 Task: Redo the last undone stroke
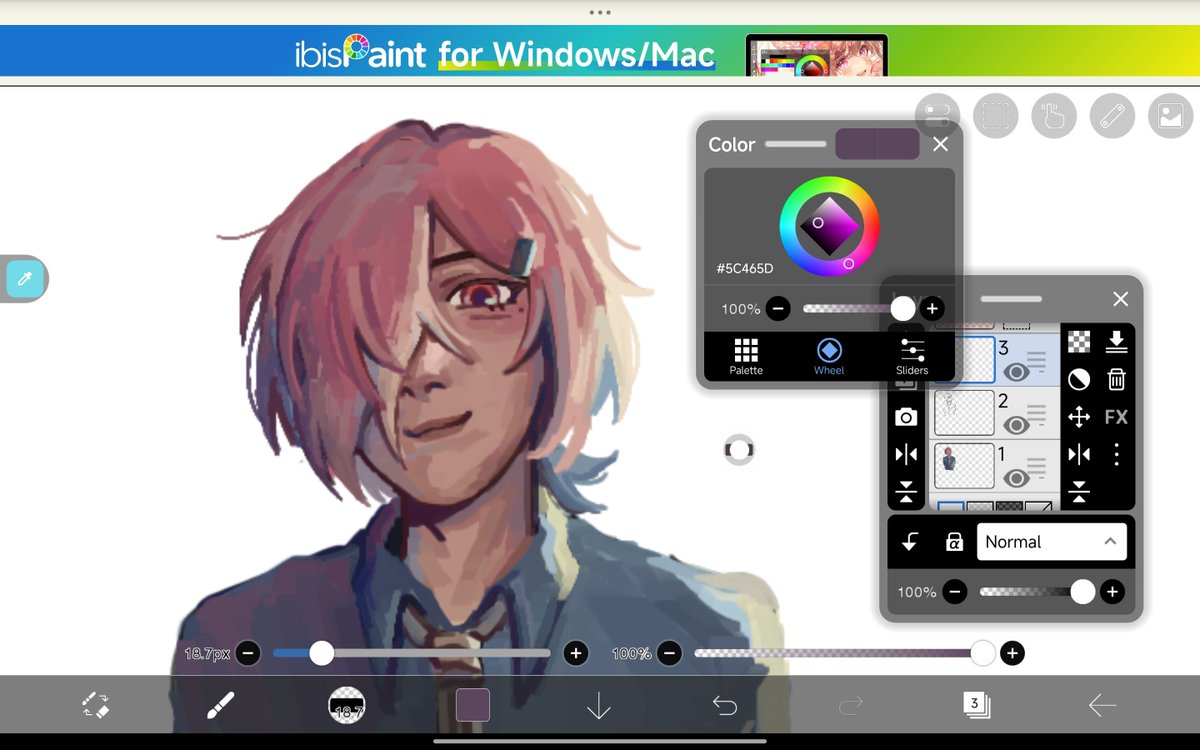pos(851,706)
